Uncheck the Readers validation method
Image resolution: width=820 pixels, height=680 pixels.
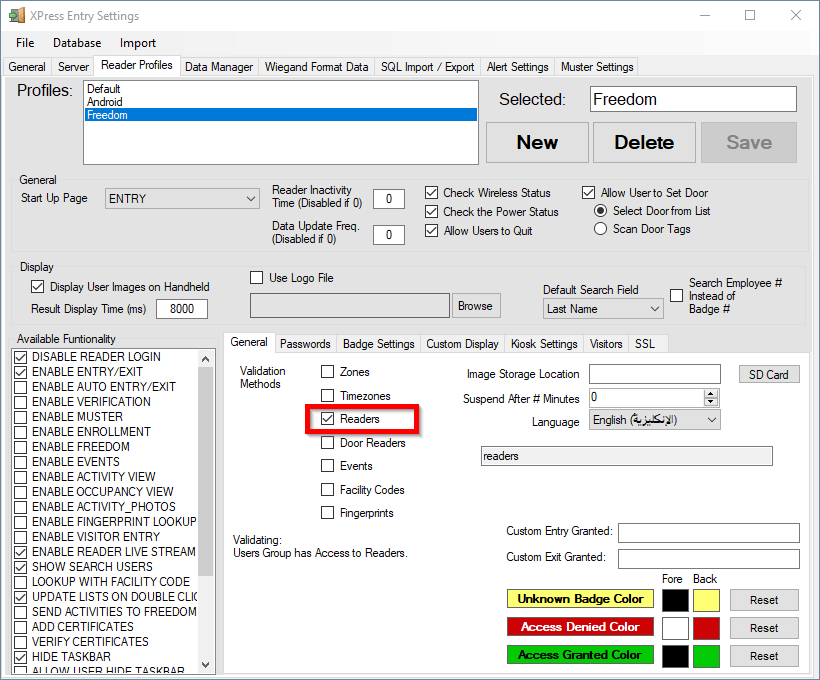click(327, 419)
